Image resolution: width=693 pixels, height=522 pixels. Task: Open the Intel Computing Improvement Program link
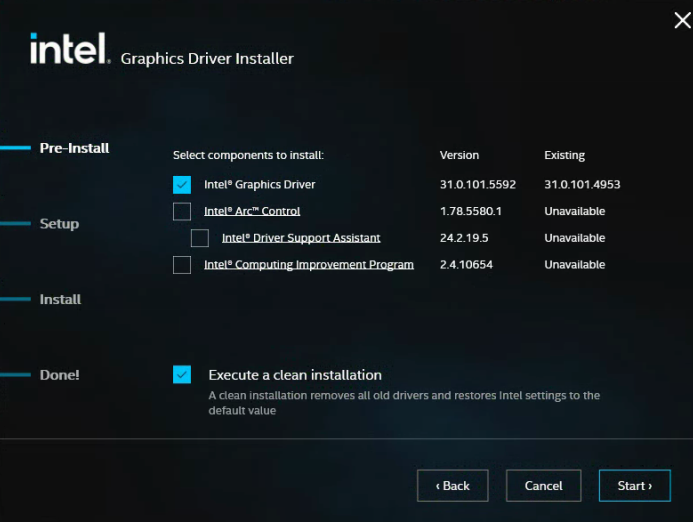click(x=309, y=265)
